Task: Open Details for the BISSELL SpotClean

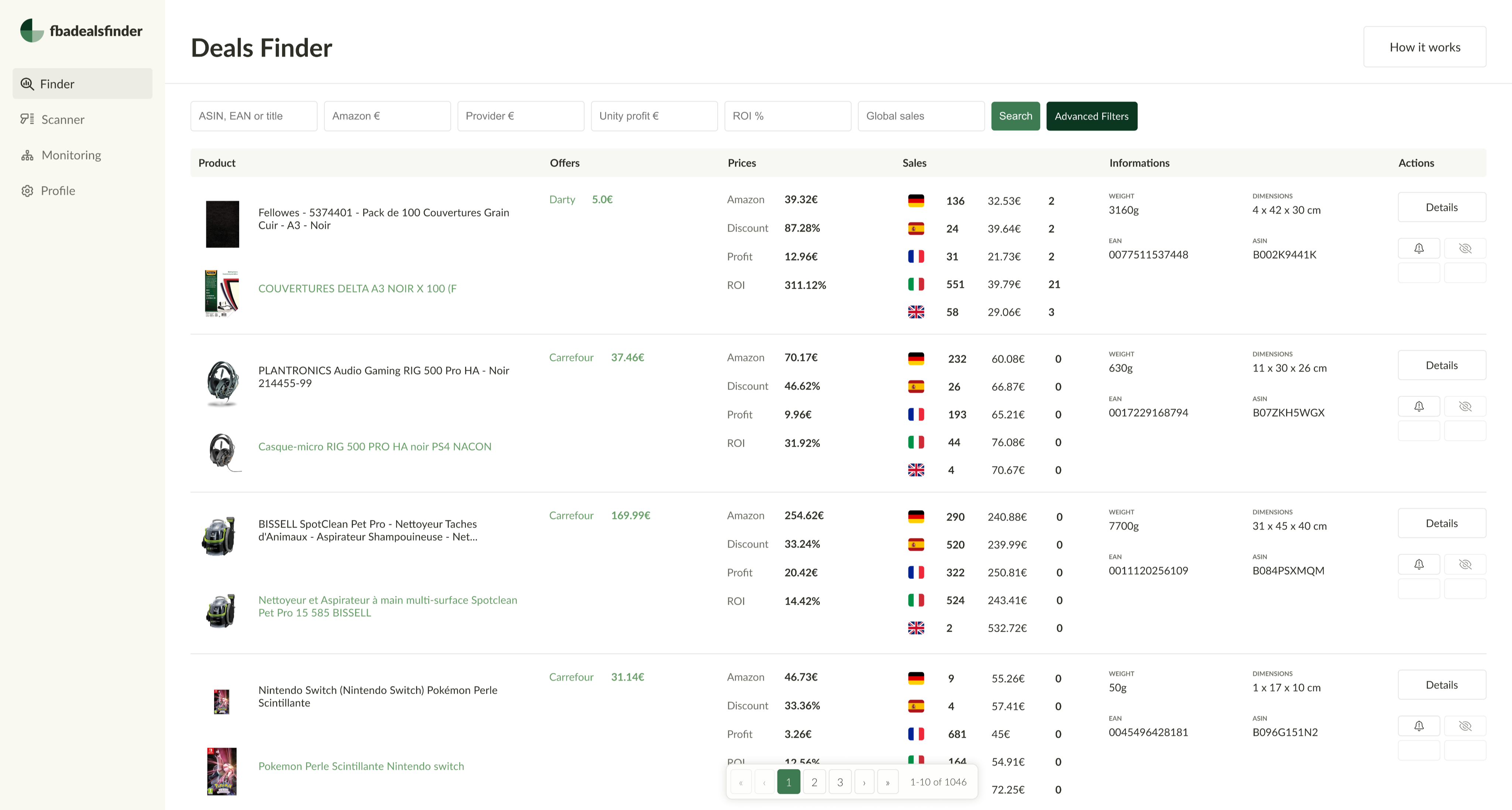Action: [x=1441, y=523]
